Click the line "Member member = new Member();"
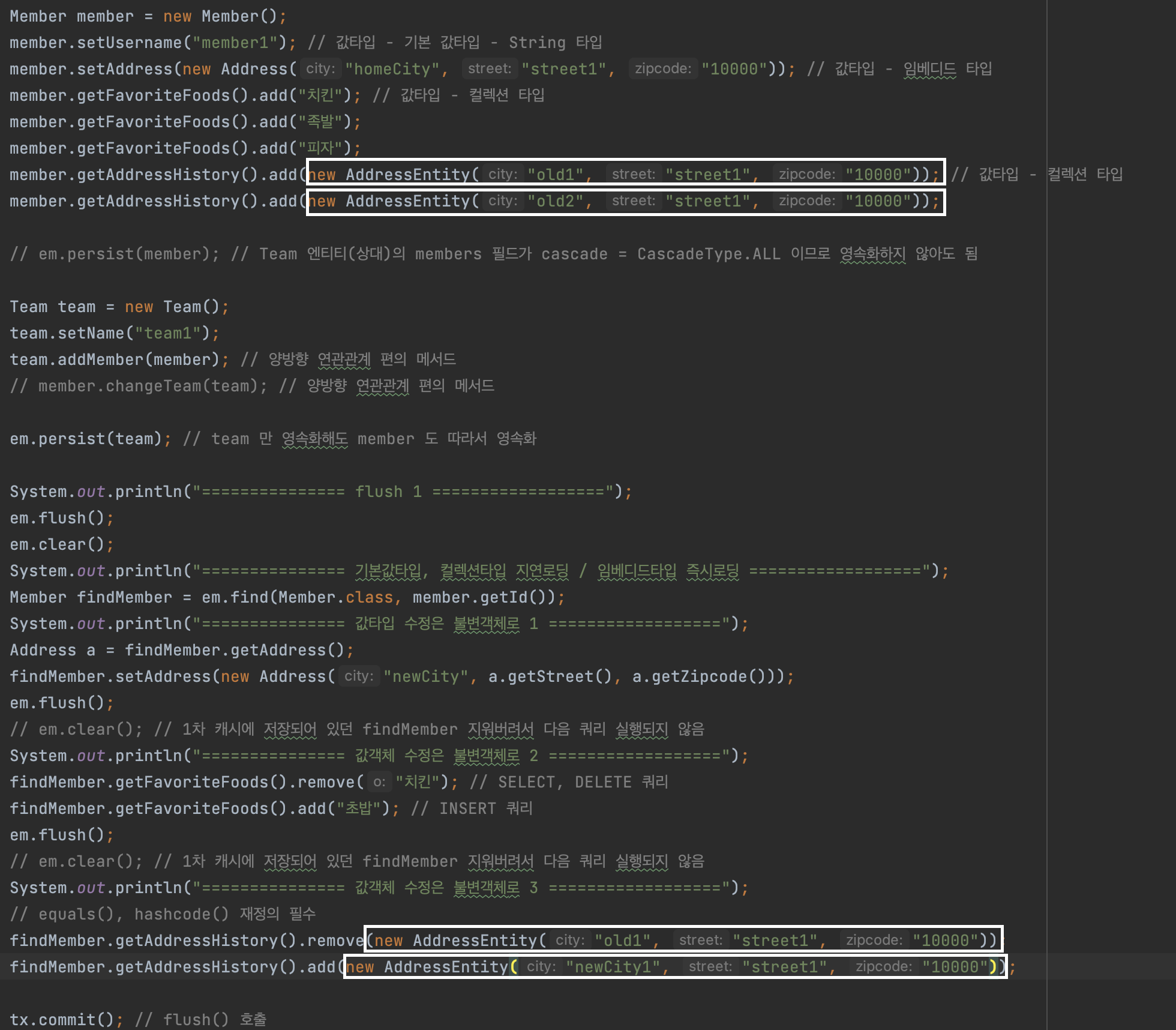The width and height of the screenshot is (1176, 1030). tap(148, 16)
